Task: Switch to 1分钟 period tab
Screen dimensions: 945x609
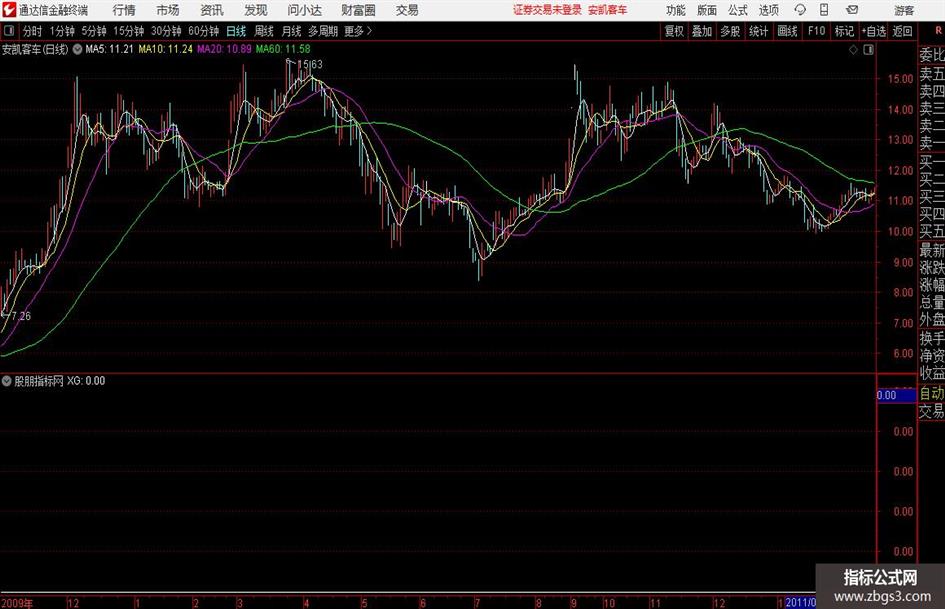Action: pos(62,31)
